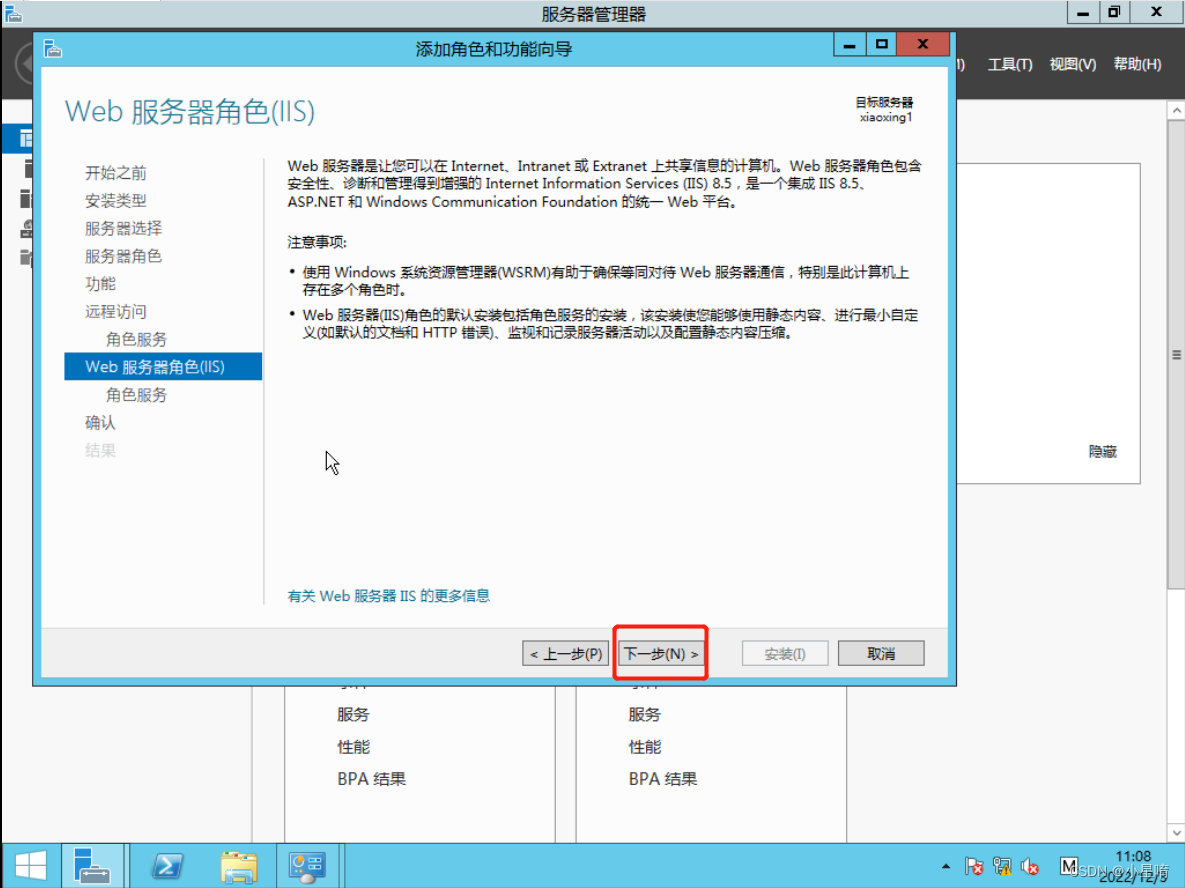This screenshot has width=1185, height=888.
Task: Open File Explorer from taskbar
Action: (x=239, y=866)
